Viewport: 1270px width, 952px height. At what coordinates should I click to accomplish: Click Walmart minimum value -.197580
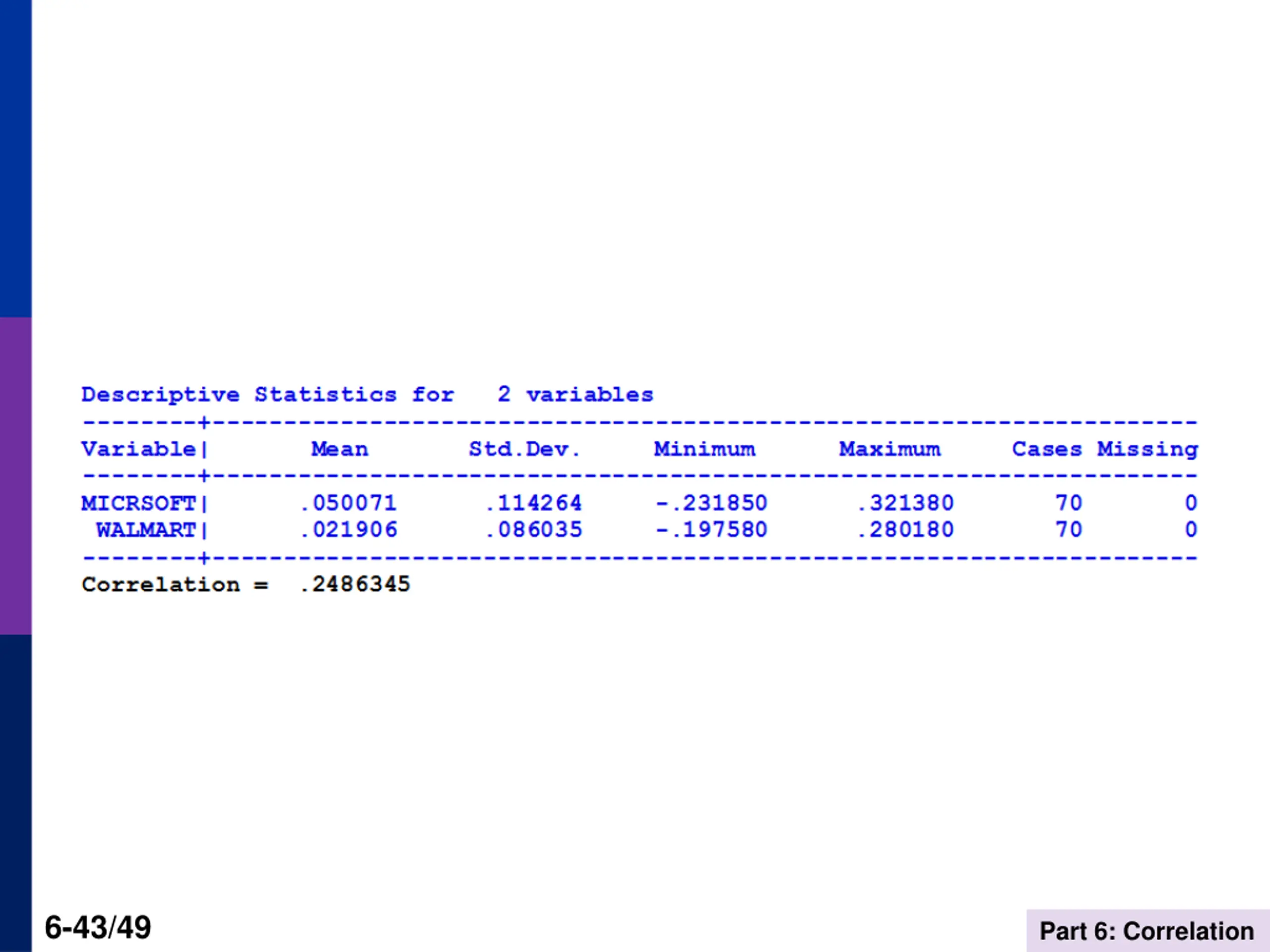point(711,530)
